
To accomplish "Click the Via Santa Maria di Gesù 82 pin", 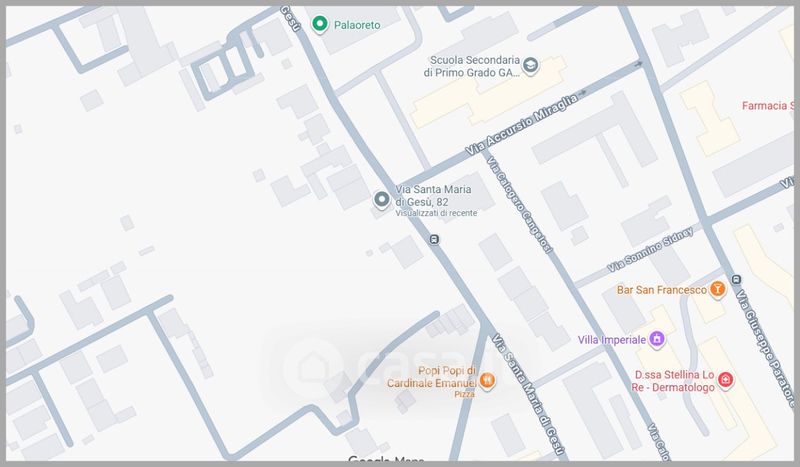I will (381, 200).
